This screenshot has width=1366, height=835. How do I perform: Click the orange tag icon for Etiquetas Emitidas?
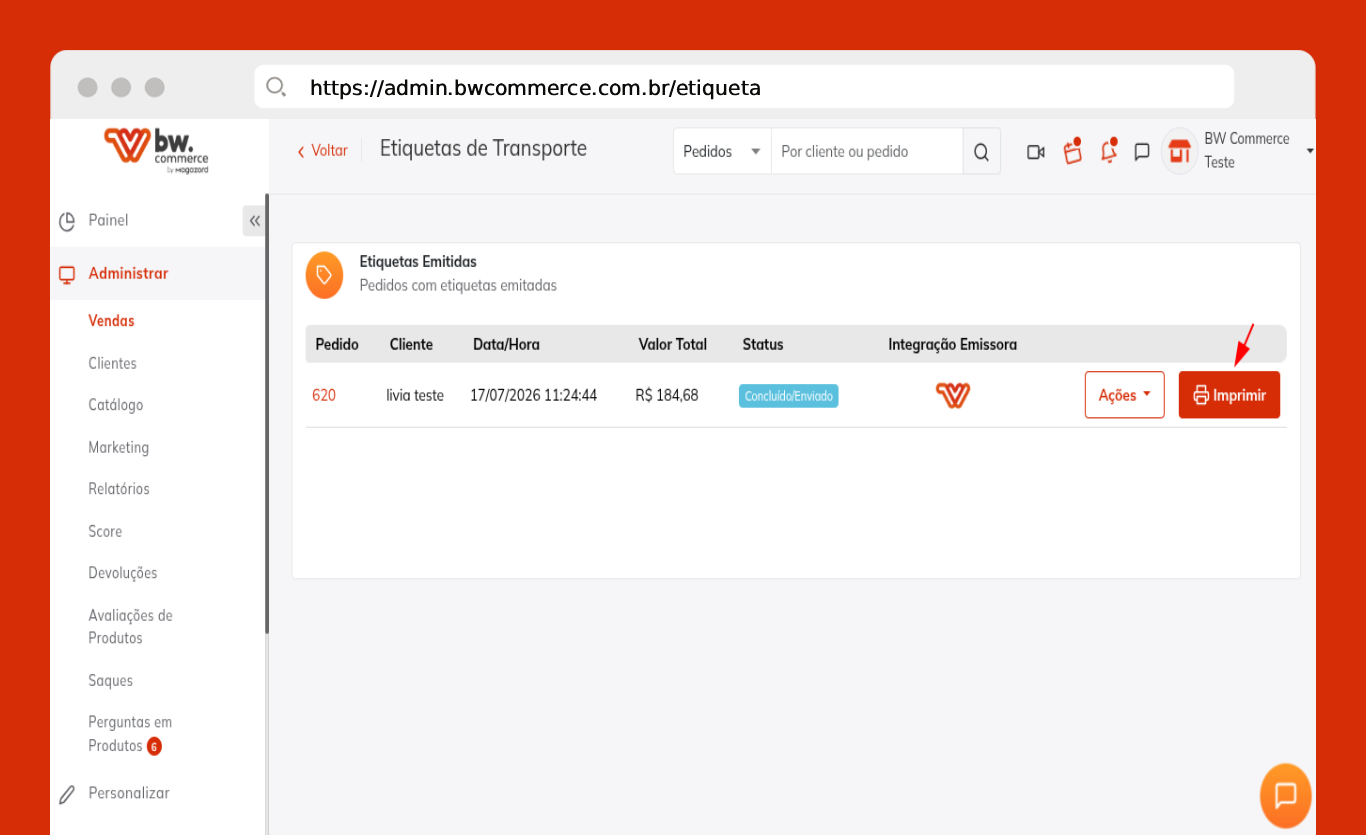click(x=324, y=274)
